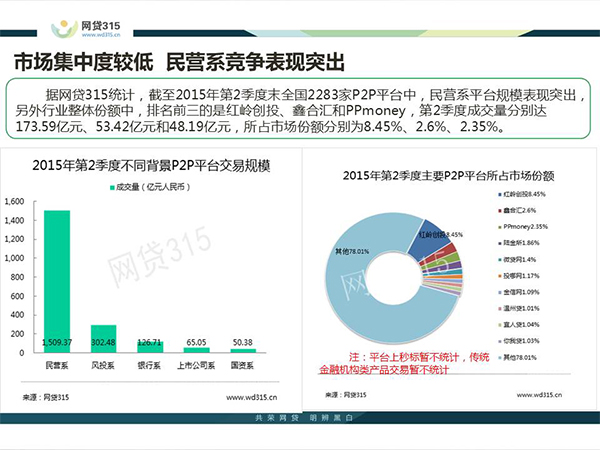Screen dimensions: 600x450
Task: Select the 上市公司系 bar in the chart
Action: pos(196,350)
